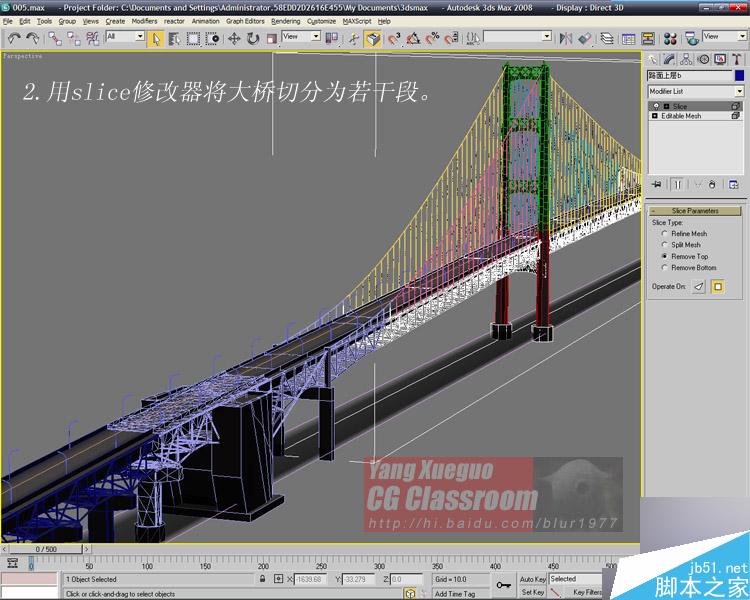
Task: Activate Unlink Selection tool
Action: (74, 38)
